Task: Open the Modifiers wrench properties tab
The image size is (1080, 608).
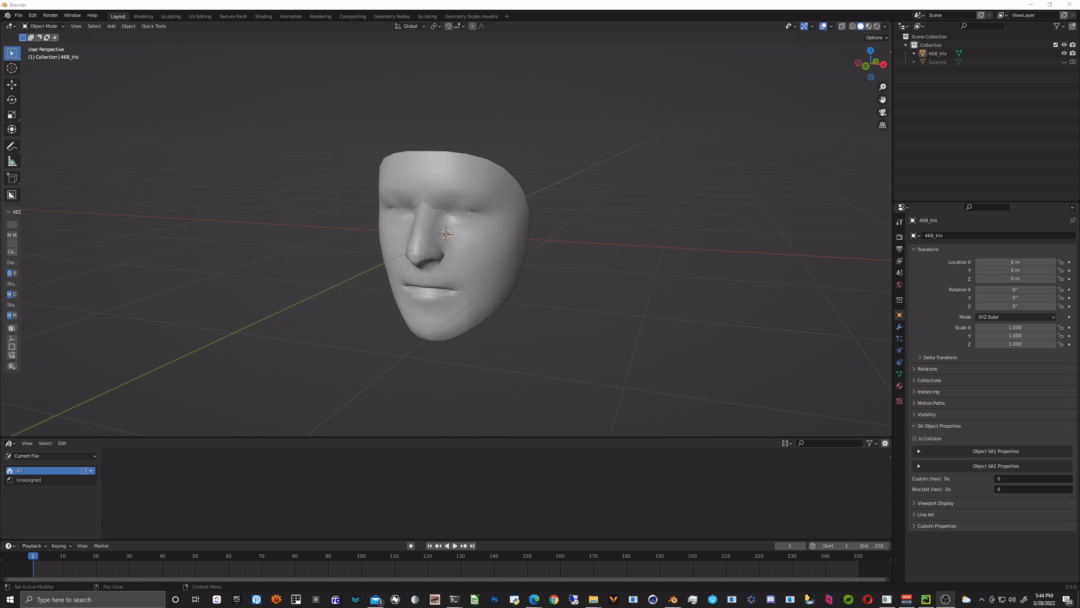Action: click(x=899, y=327)
